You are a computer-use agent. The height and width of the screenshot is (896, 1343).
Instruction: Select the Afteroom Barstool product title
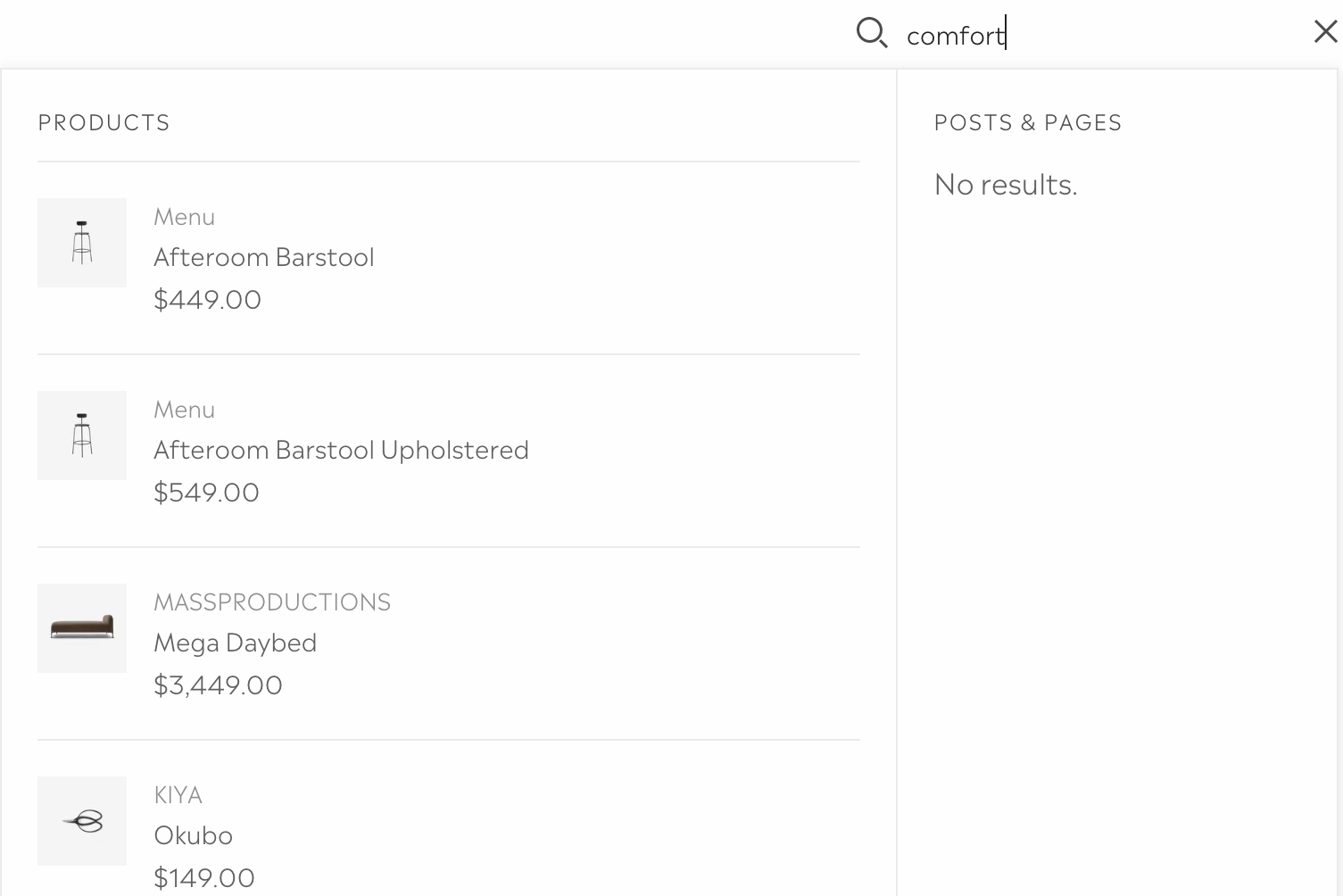264,257
